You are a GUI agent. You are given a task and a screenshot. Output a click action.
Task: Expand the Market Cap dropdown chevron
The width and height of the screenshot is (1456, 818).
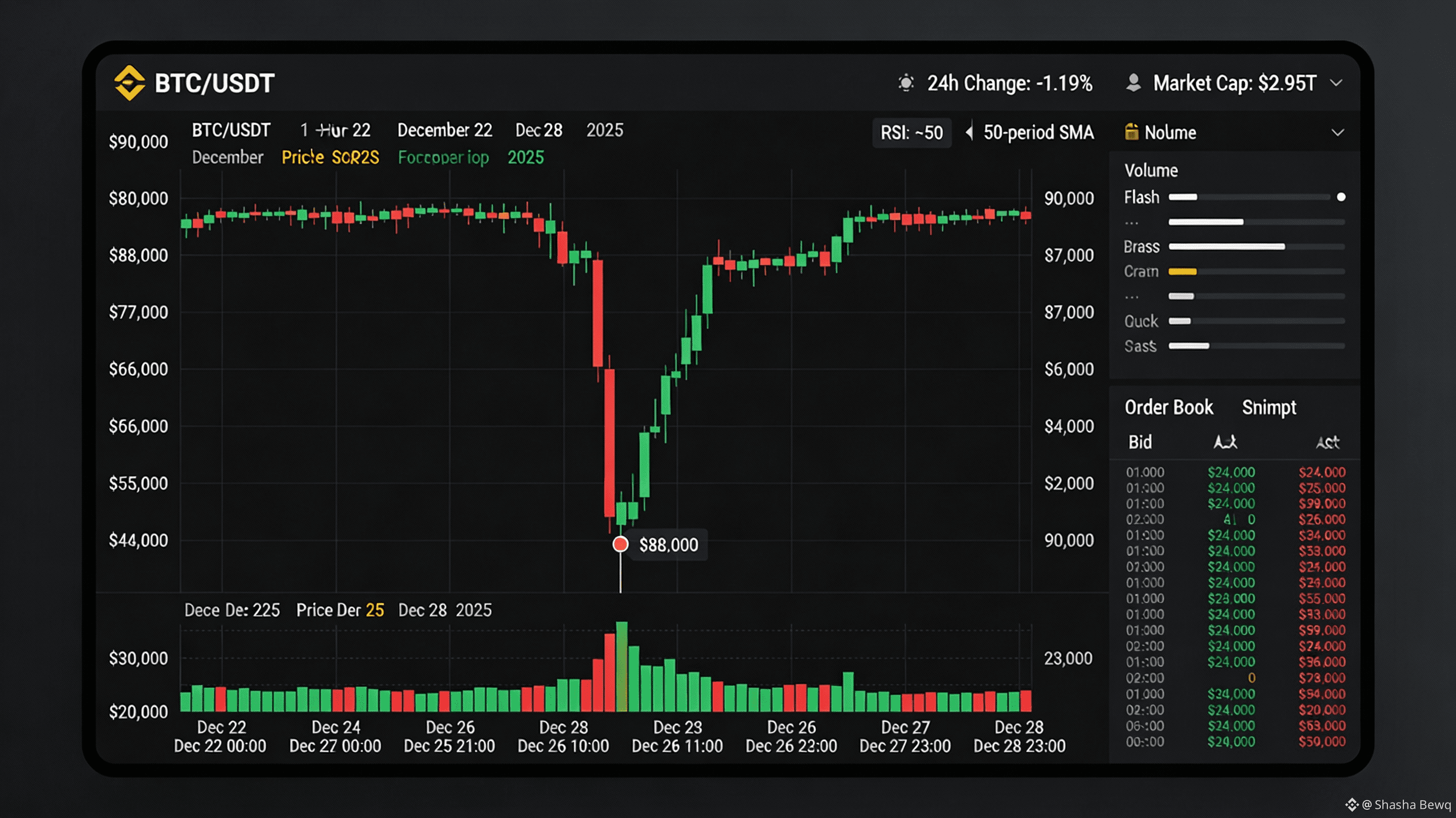click(x=1336, y=83)
